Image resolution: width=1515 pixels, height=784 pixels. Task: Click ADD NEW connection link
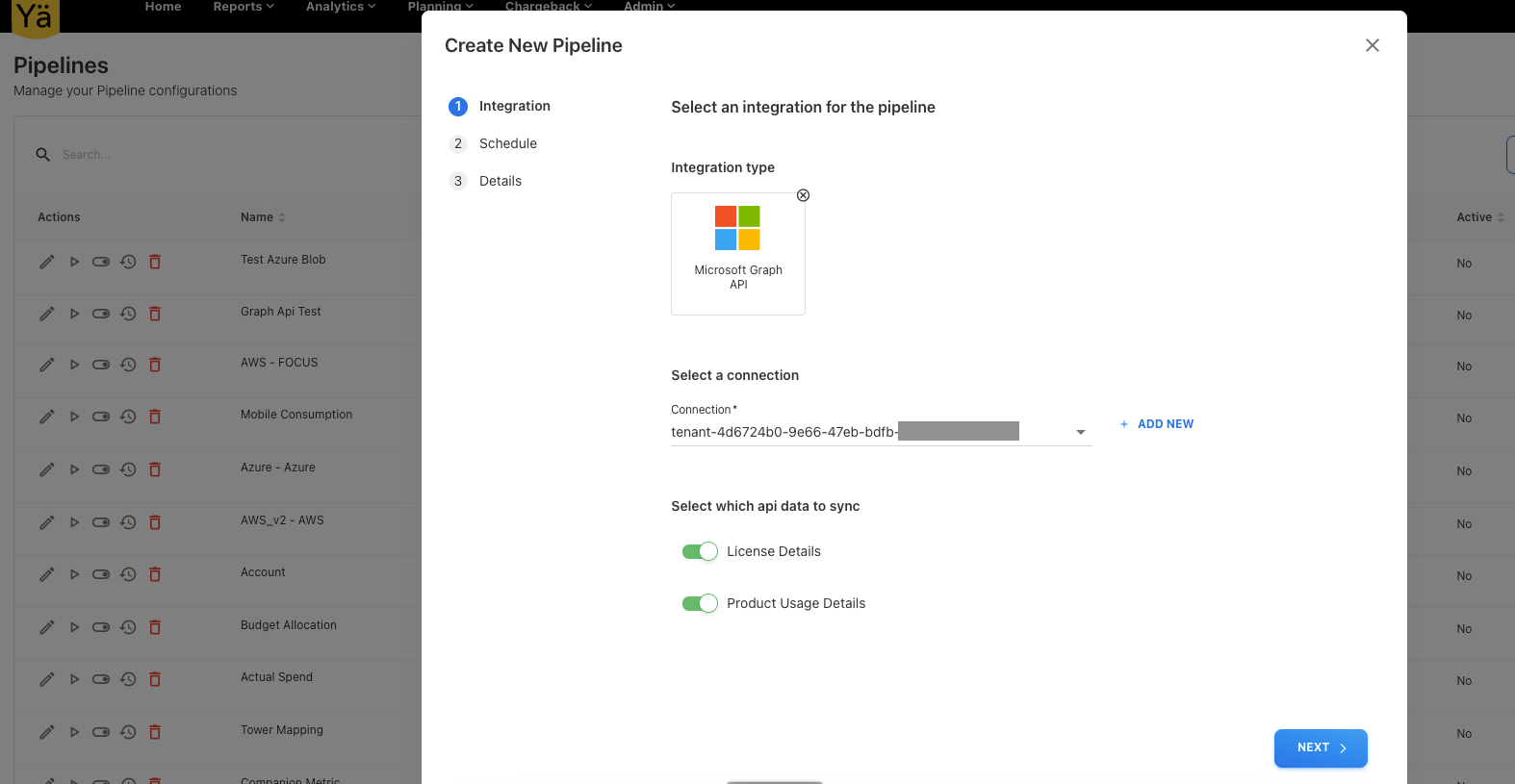[x=1156, y=424]
